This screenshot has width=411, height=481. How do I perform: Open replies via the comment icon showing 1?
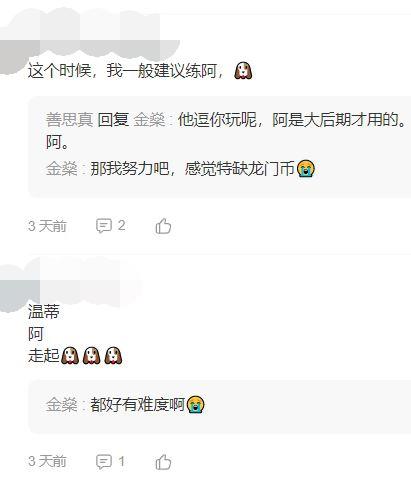pos(110,462)
